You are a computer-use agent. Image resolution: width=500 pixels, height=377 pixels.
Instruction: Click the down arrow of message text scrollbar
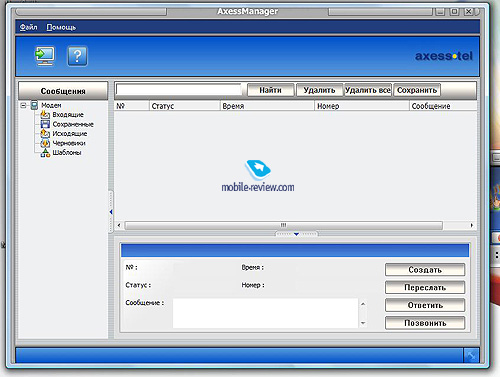click(363, 323)
